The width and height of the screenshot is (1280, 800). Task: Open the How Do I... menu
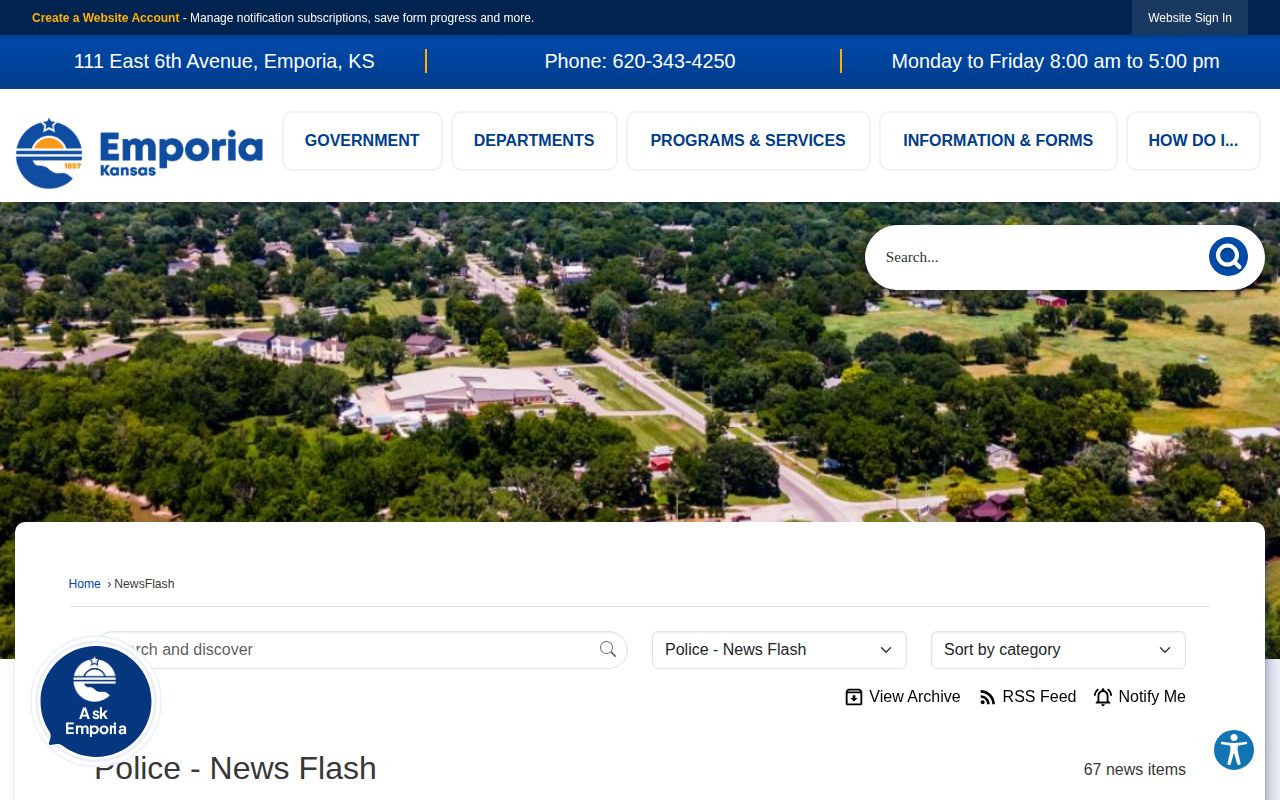[1193, 141]
